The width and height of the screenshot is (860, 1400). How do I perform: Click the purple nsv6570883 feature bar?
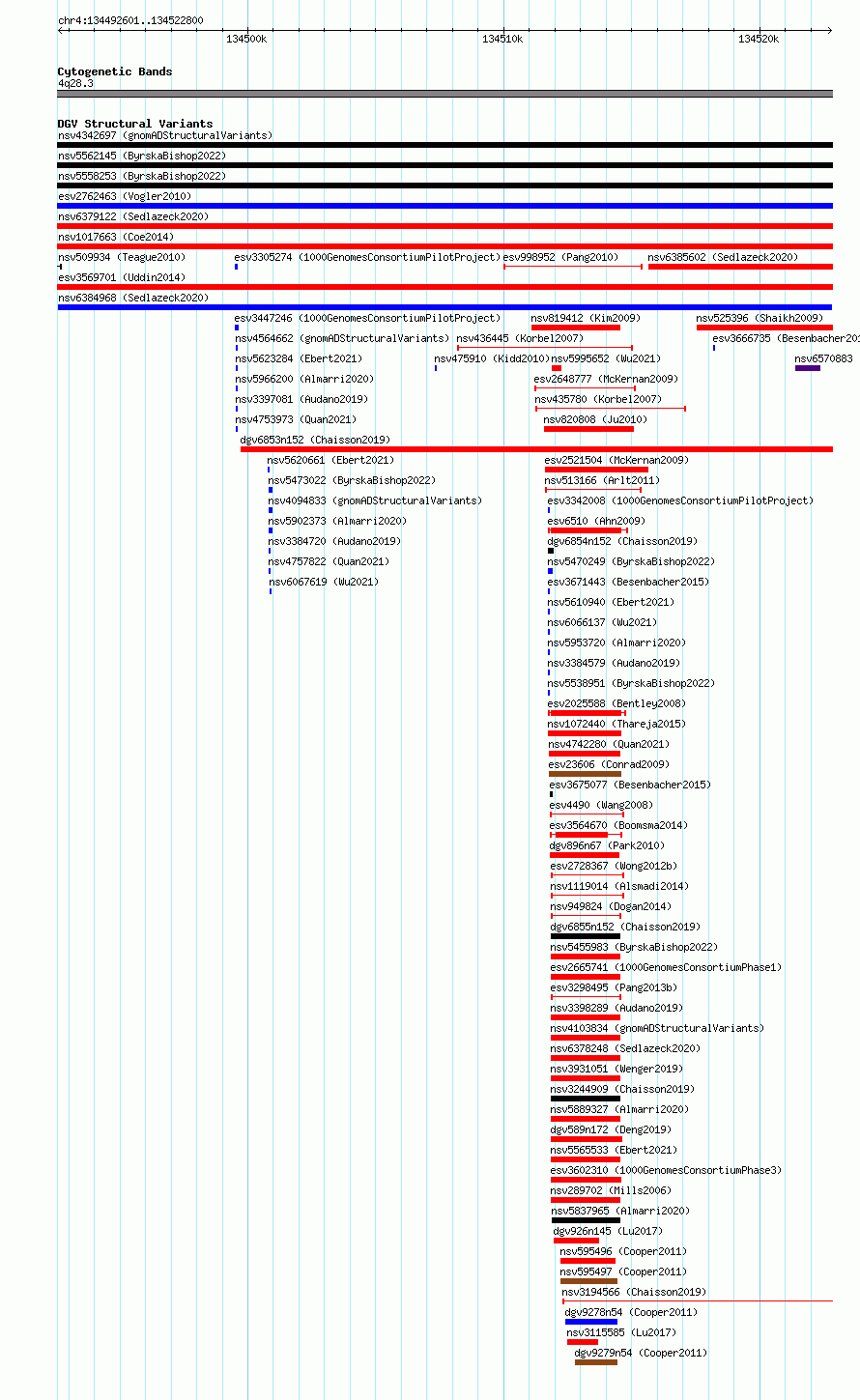[808, 368]
